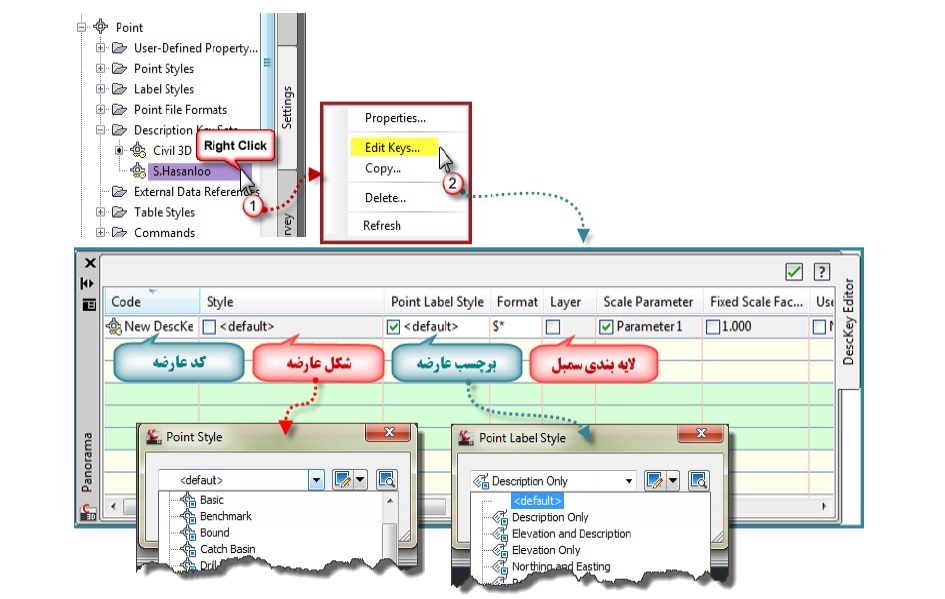The image size is (945, 599).
Task: Click edit style icon in Point Label Style dialog
Action: point(655,481)
